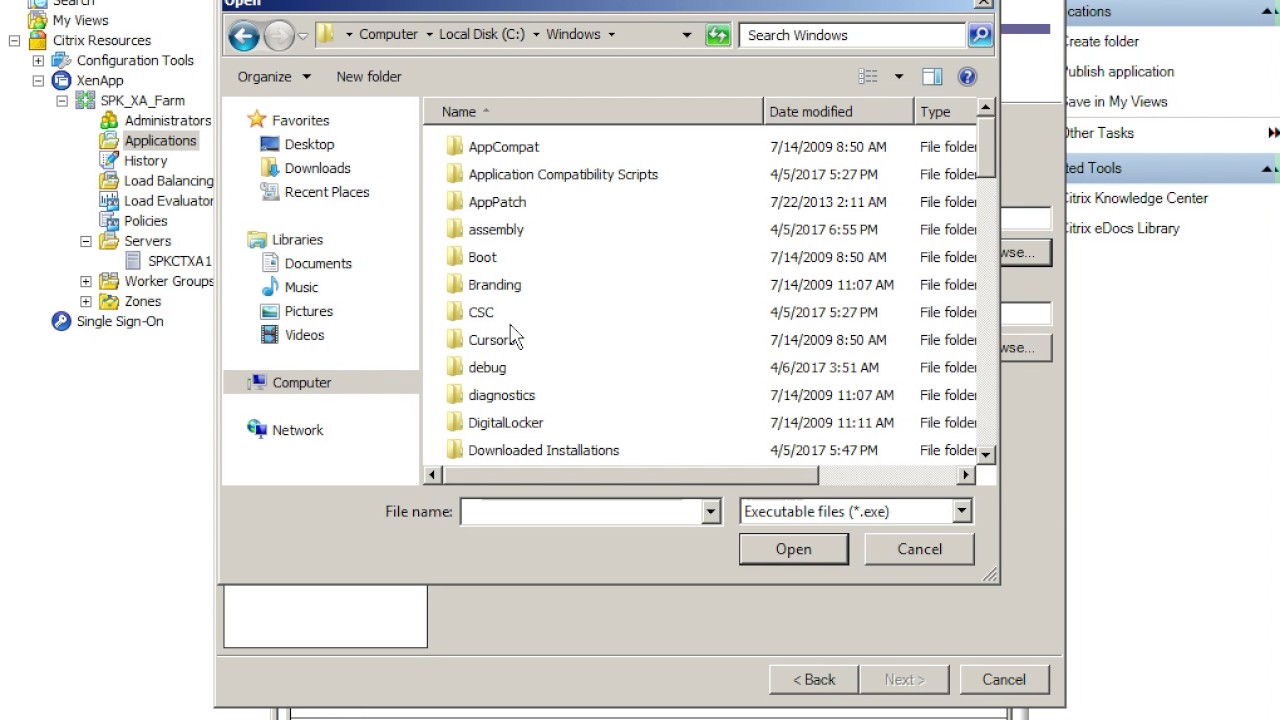The width and height of the screenshot is (1280, 720).
Task: Click Cancel in the wizard window
Action: pyautogui.click(x=1004, y=679)
